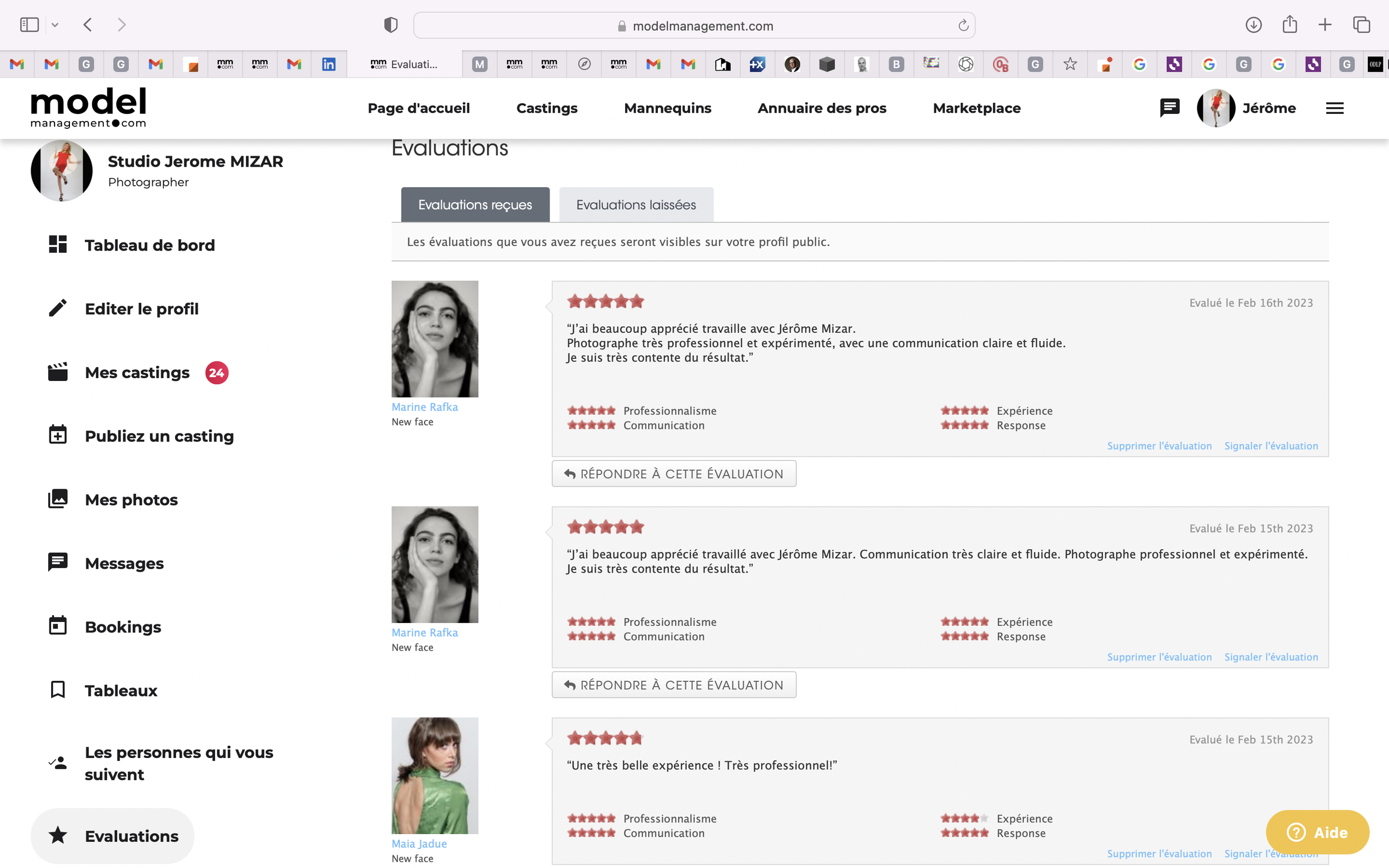The width and height of the screenshot is (1389, 868).
Task: Open the Safari tab overview icon
Action: click(x=1361, y=24)
